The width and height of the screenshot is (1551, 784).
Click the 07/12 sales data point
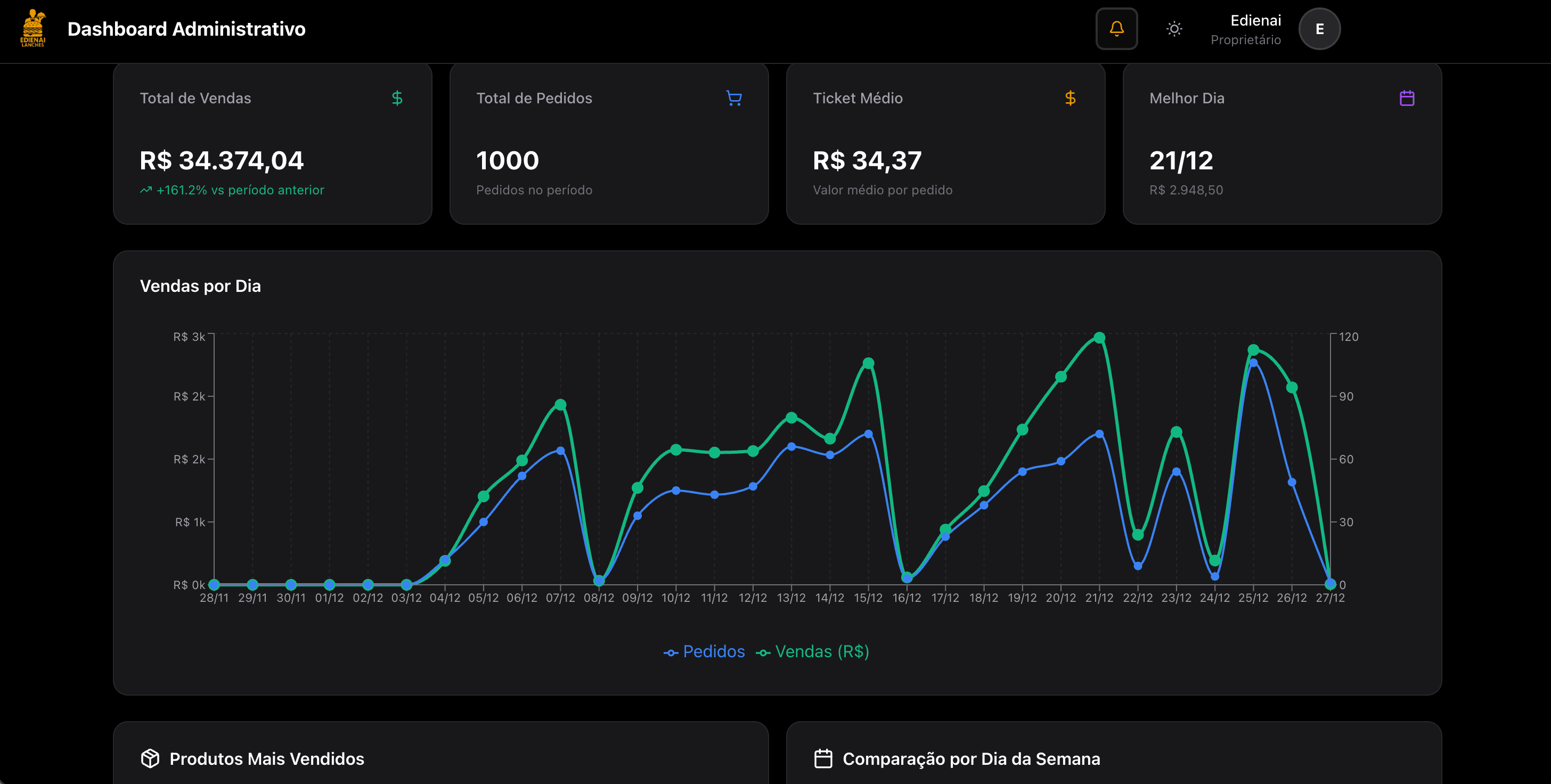point(560,405)
